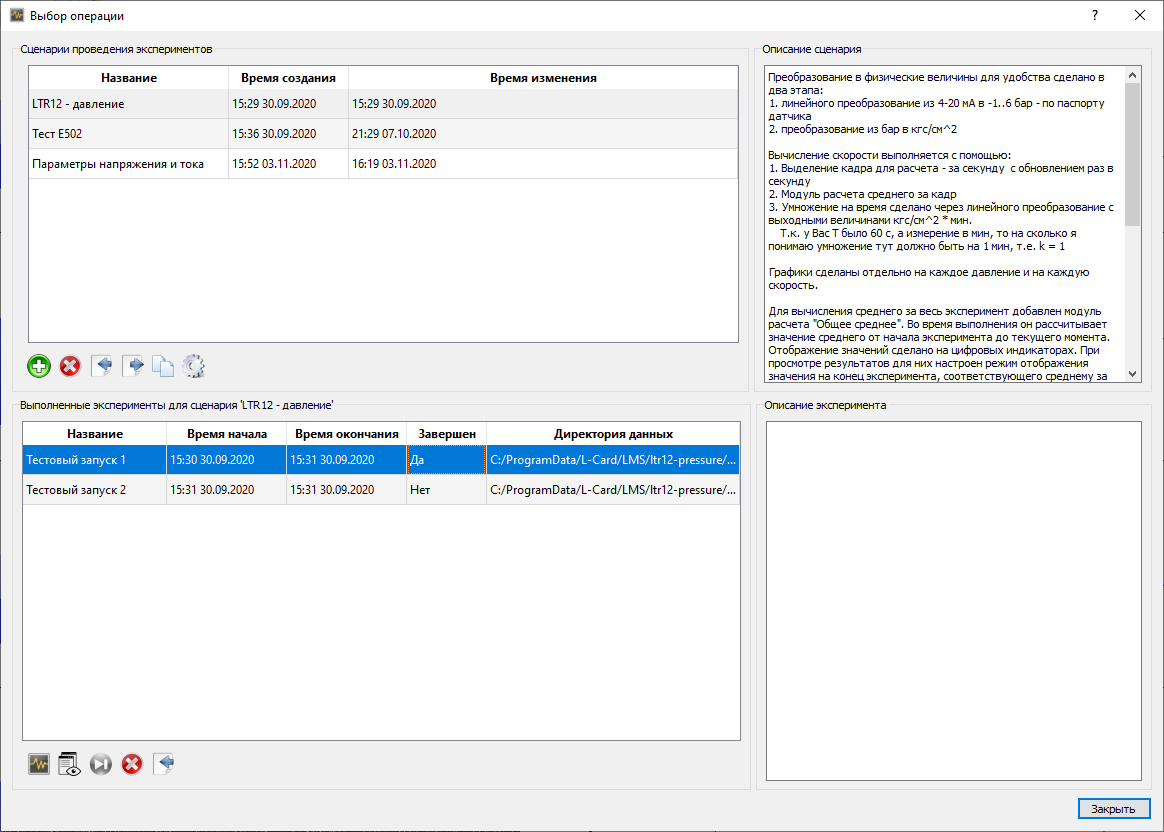Viewport: 1164px width, 832px height.
Task: Select 'Параметры напряжения и тока' scenario
Action: click(x=128, y=164)
